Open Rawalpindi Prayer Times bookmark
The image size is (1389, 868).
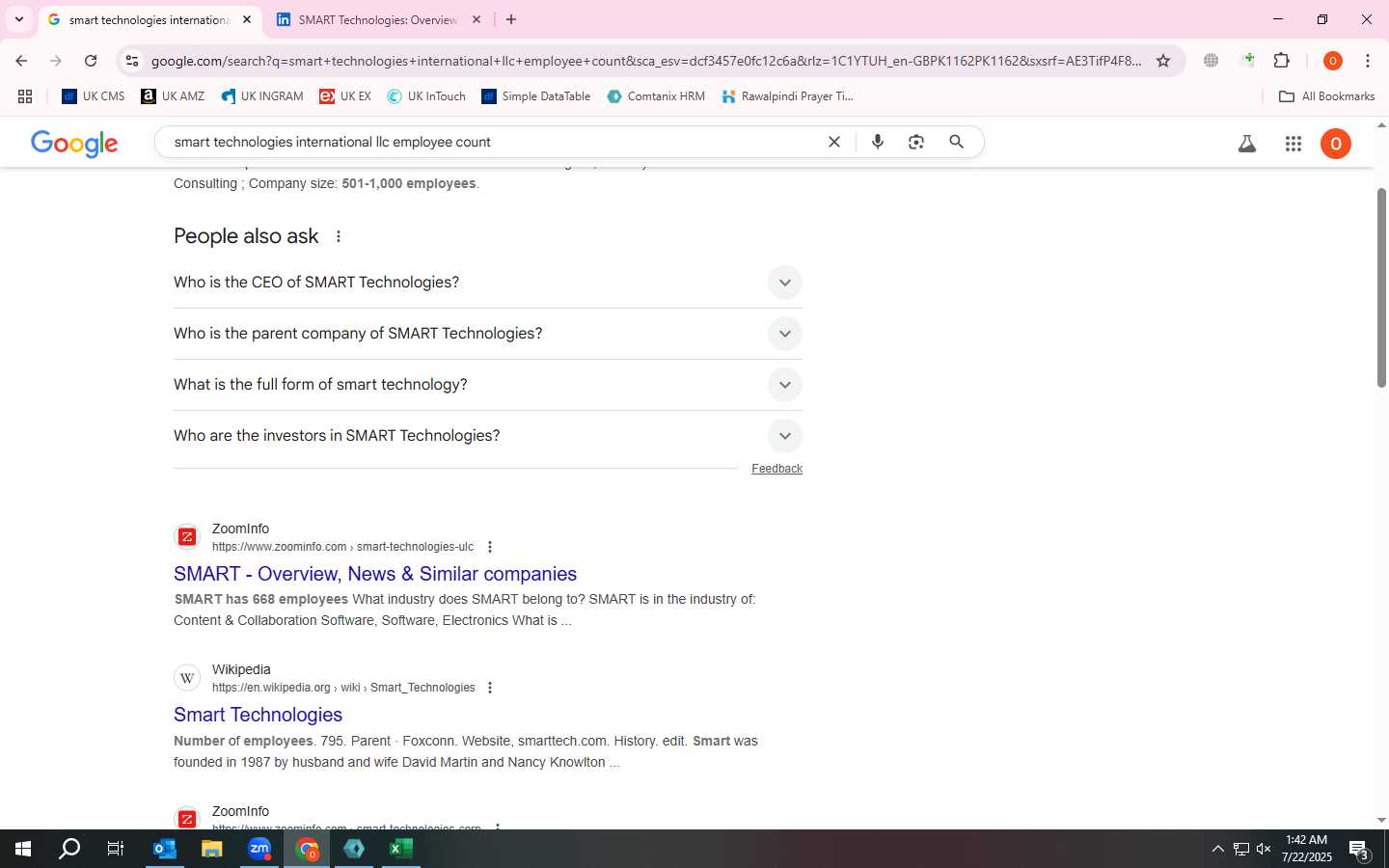point(787,96)
